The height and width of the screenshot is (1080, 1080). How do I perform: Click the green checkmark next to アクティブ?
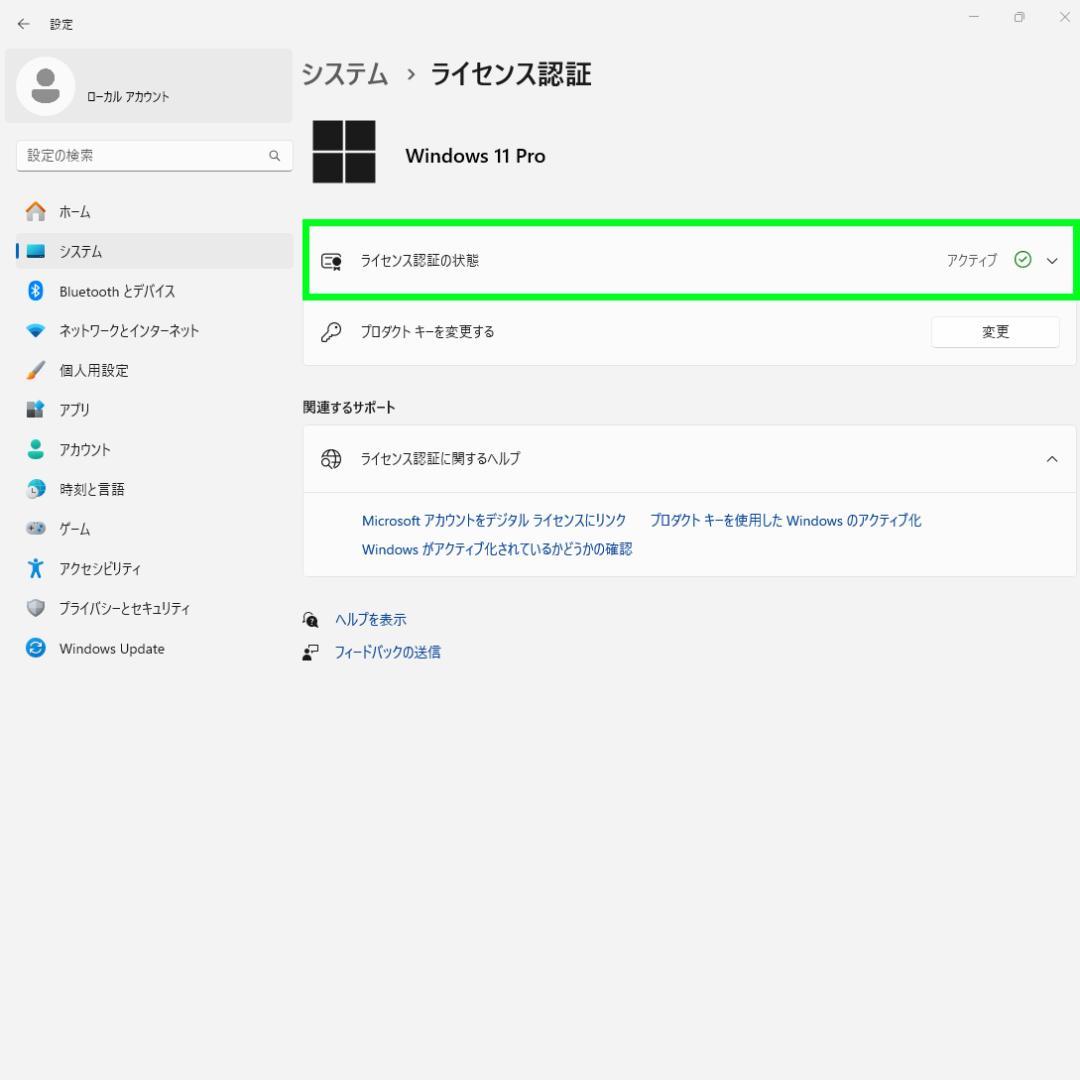(x=1023, y=260)
